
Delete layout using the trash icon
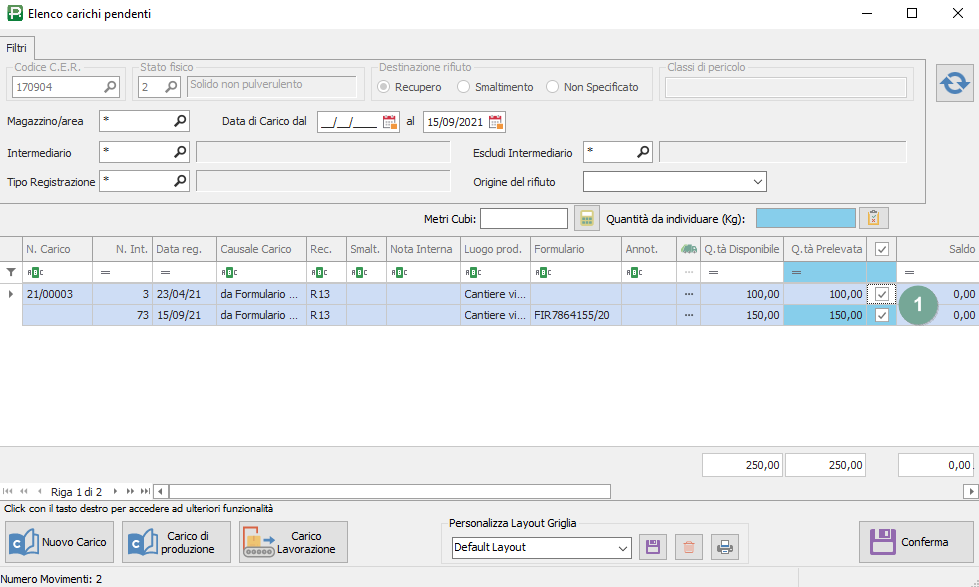(x=689, y=547)
